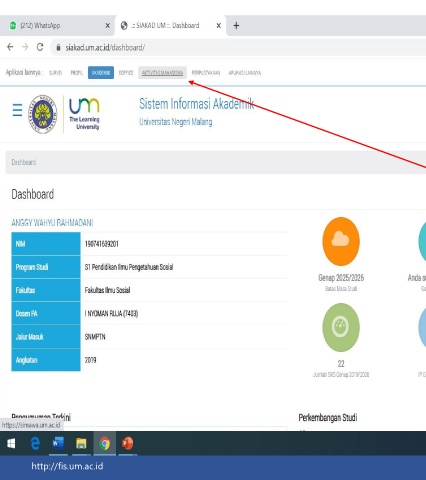Open a new browser tab
The height and width of the screenshot is (480, 426).
pos(236,26)
